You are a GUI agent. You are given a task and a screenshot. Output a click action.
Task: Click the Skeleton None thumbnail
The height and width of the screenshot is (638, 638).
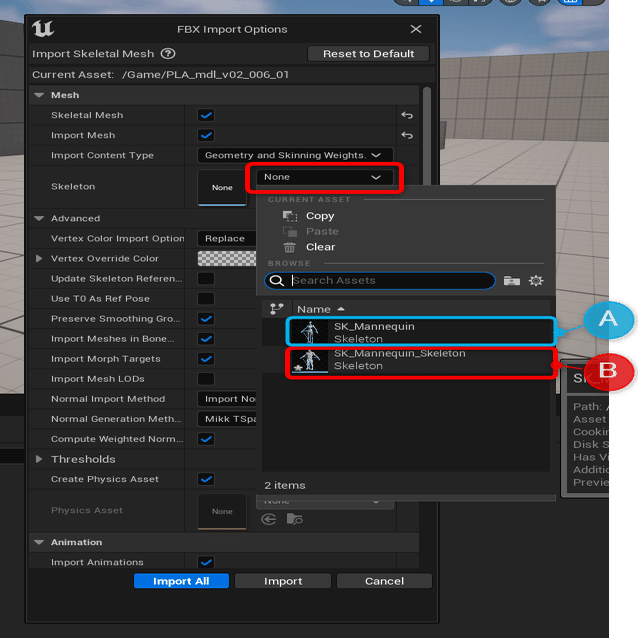point(222,187)
